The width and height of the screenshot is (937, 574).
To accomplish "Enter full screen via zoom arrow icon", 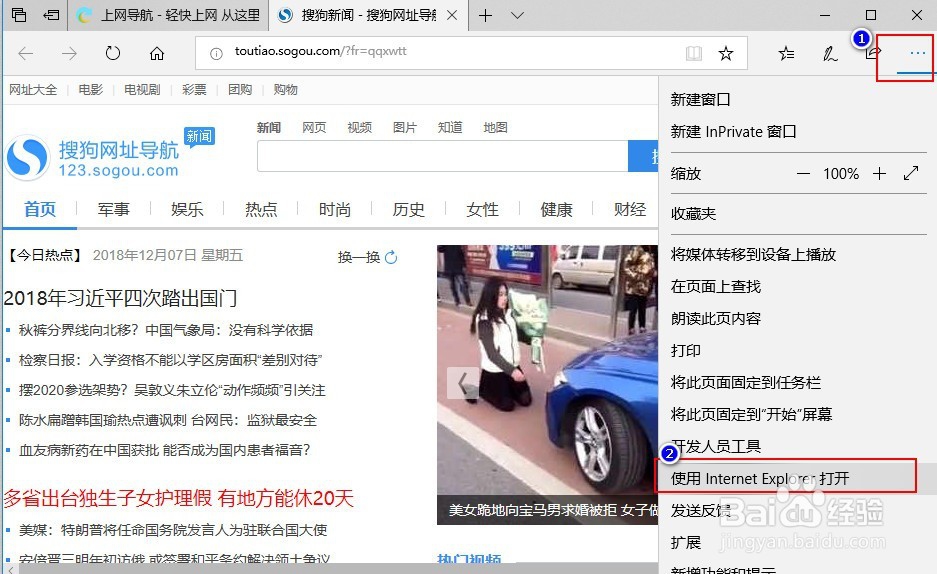I will click(911, 174).
